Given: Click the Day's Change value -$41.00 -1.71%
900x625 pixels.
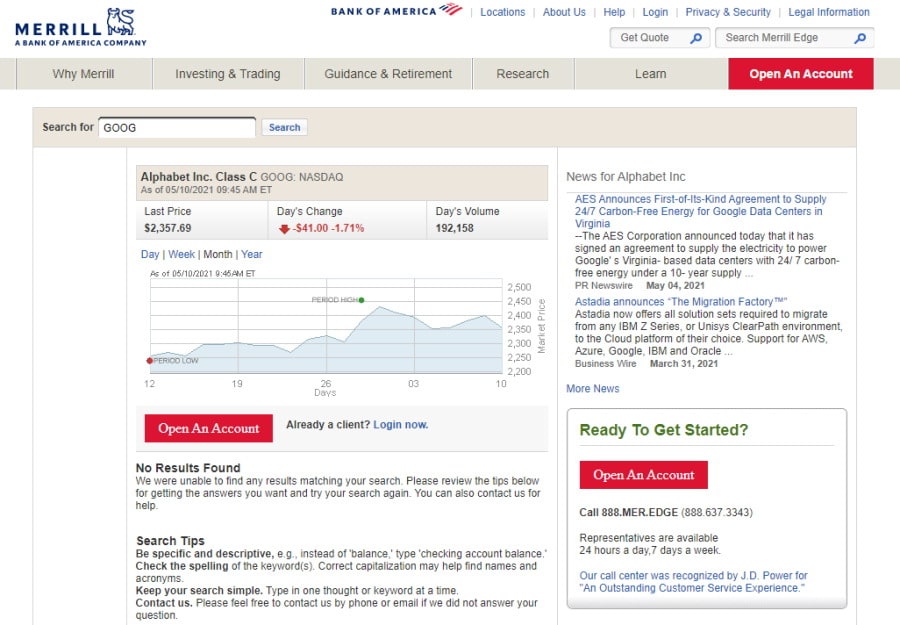Looking at the screenshot, I should 328,228.
